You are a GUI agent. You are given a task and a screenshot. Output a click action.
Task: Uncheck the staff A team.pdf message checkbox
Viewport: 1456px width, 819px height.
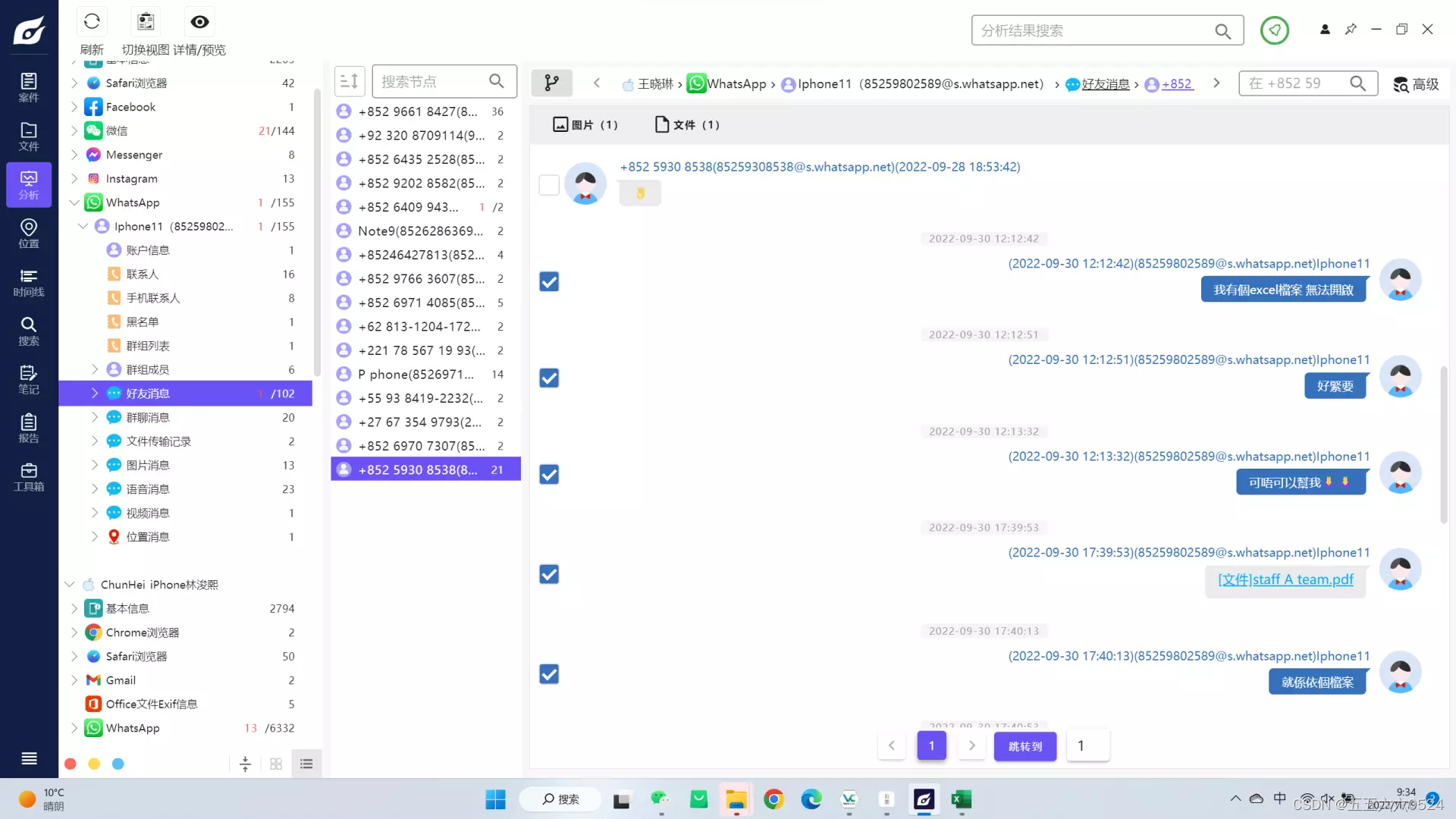click(x=549, y=574)
